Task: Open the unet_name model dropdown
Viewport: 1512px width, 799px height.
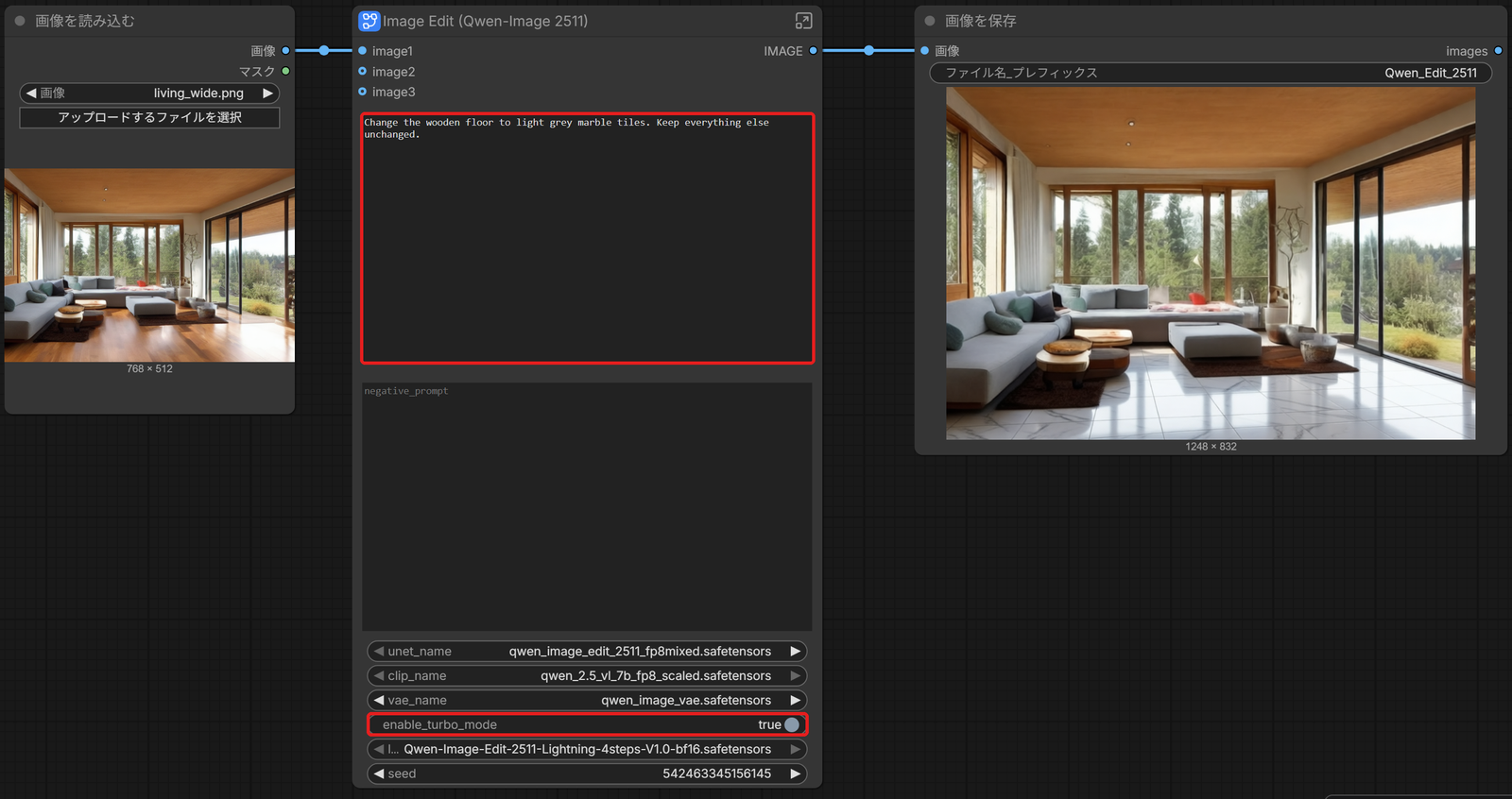Action: pyautogui.click(x=587, y=651)
